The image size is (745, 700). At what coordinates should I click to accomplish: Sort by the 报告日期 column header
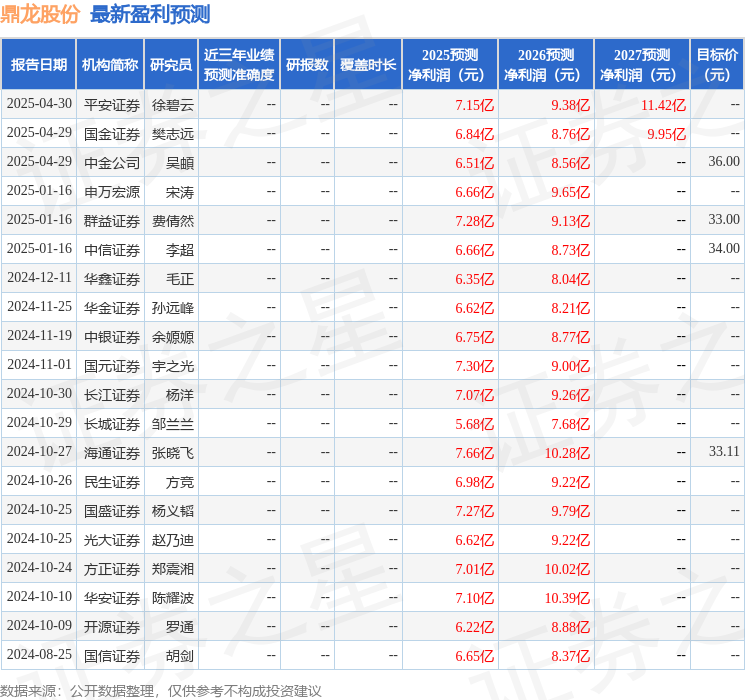[x=38, y=65]
